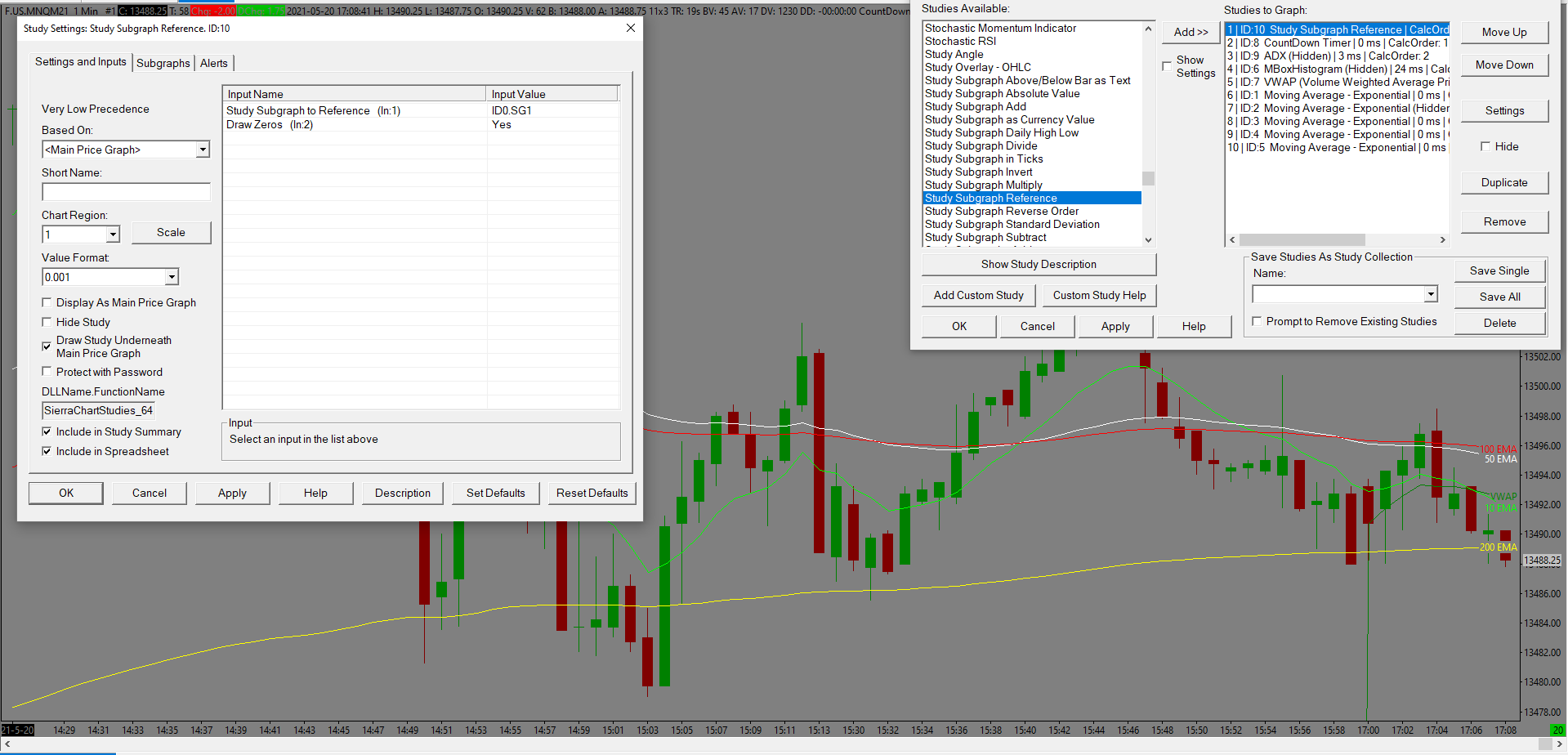Click Cancel in Study Settings dialog
Screen dimensions: 1568x755
tap(150, 493)
